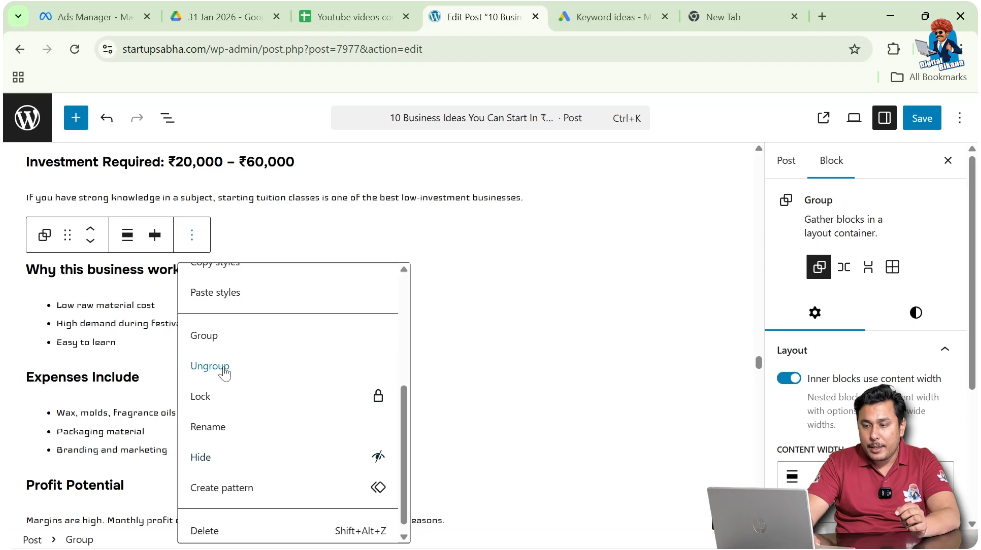This screenshot has height=550, width=981.
Task: Open the block inserter plus button
Action: (76, 118)
